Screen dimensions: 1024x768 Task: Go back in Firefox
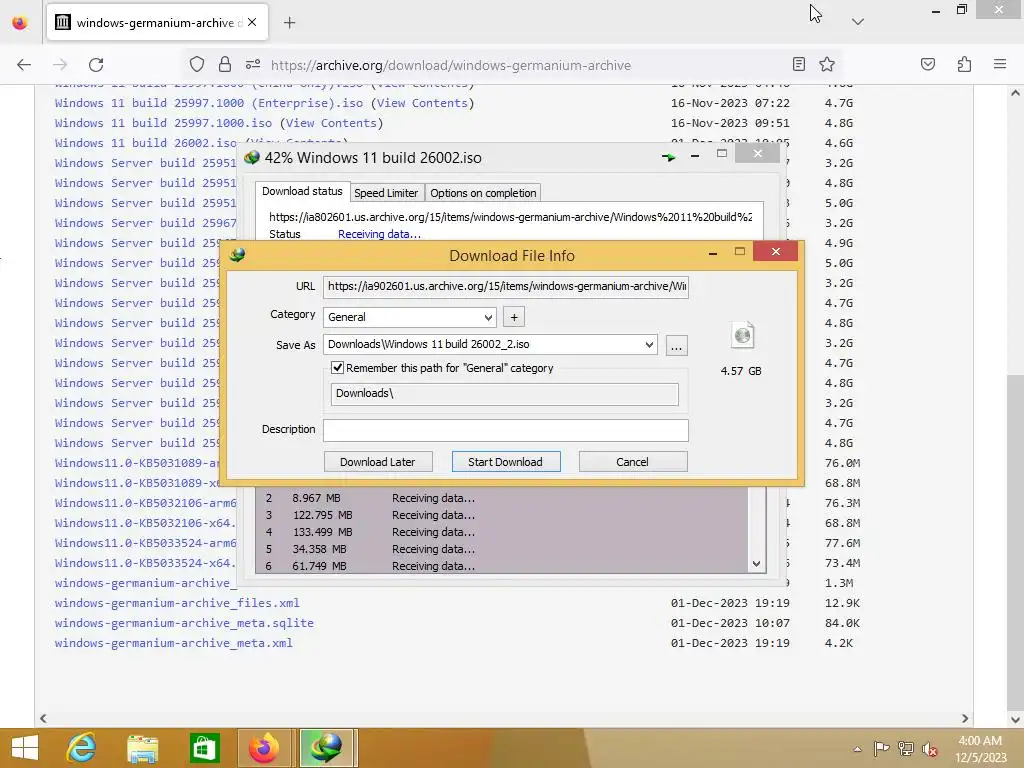pos(24,65)
